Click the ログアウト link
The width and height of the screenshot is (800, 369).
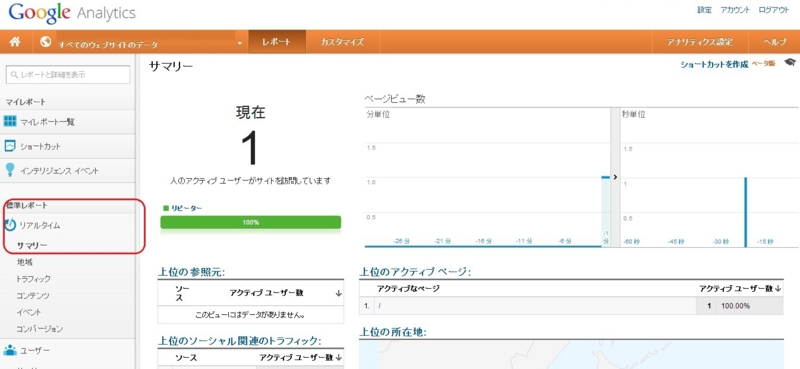(x=773, y=10)
